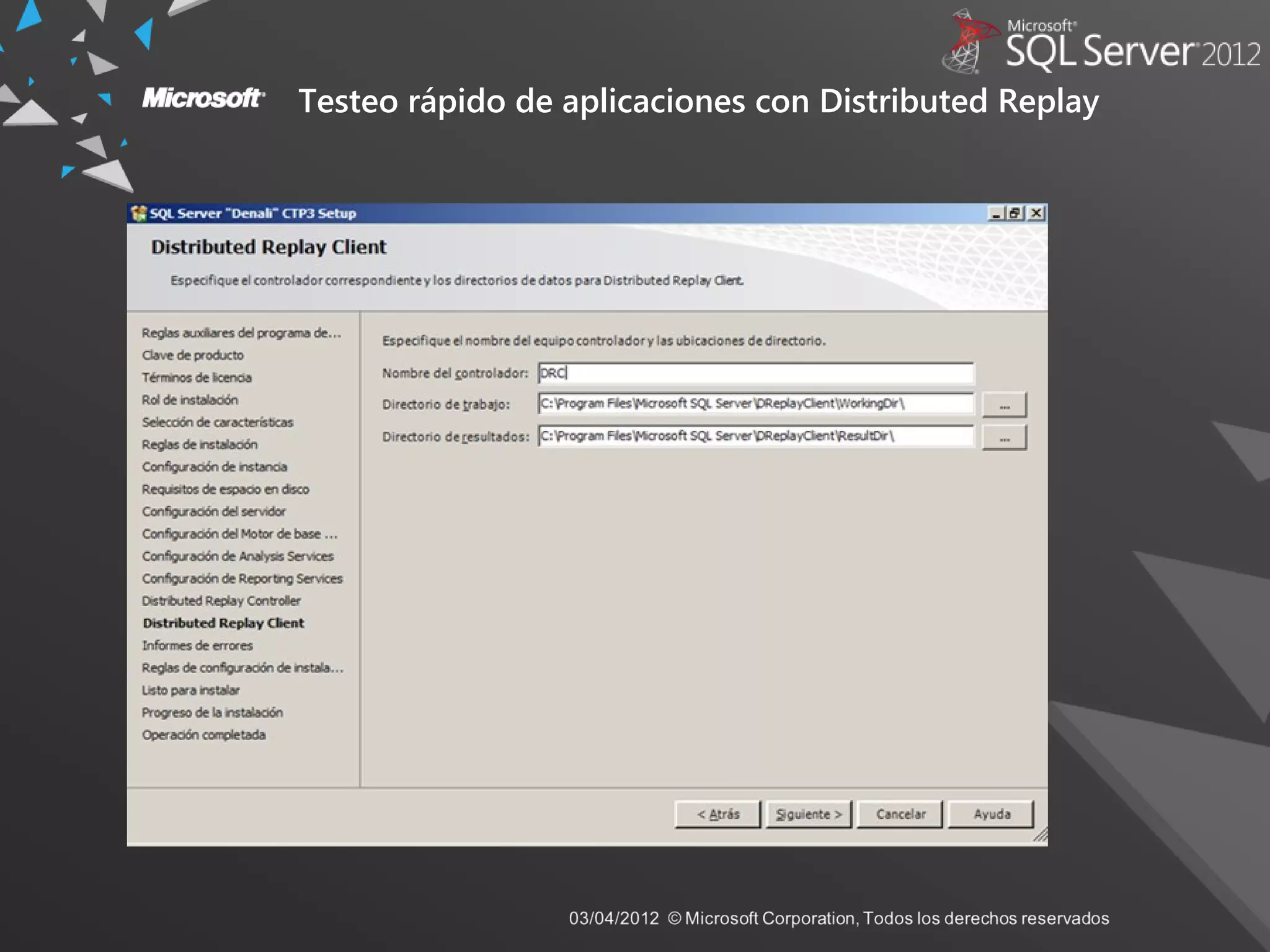Click the 'Directorio de resultados:' label
Image resolution: width=1270 pixels, height=952 pixels.
[x=456, y=437]
